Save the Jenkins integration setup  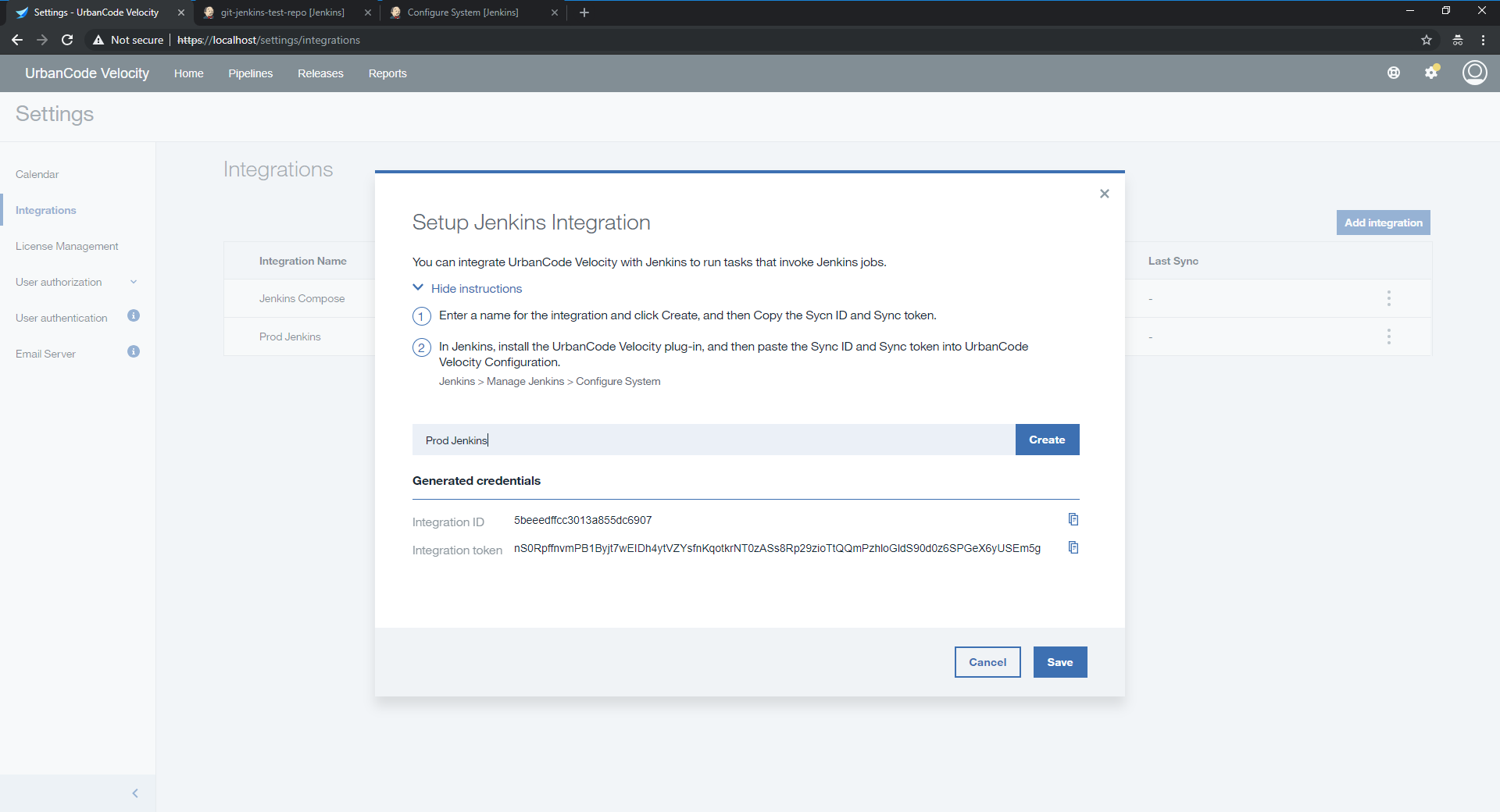pyautogui.click(x=1059, y=661)
